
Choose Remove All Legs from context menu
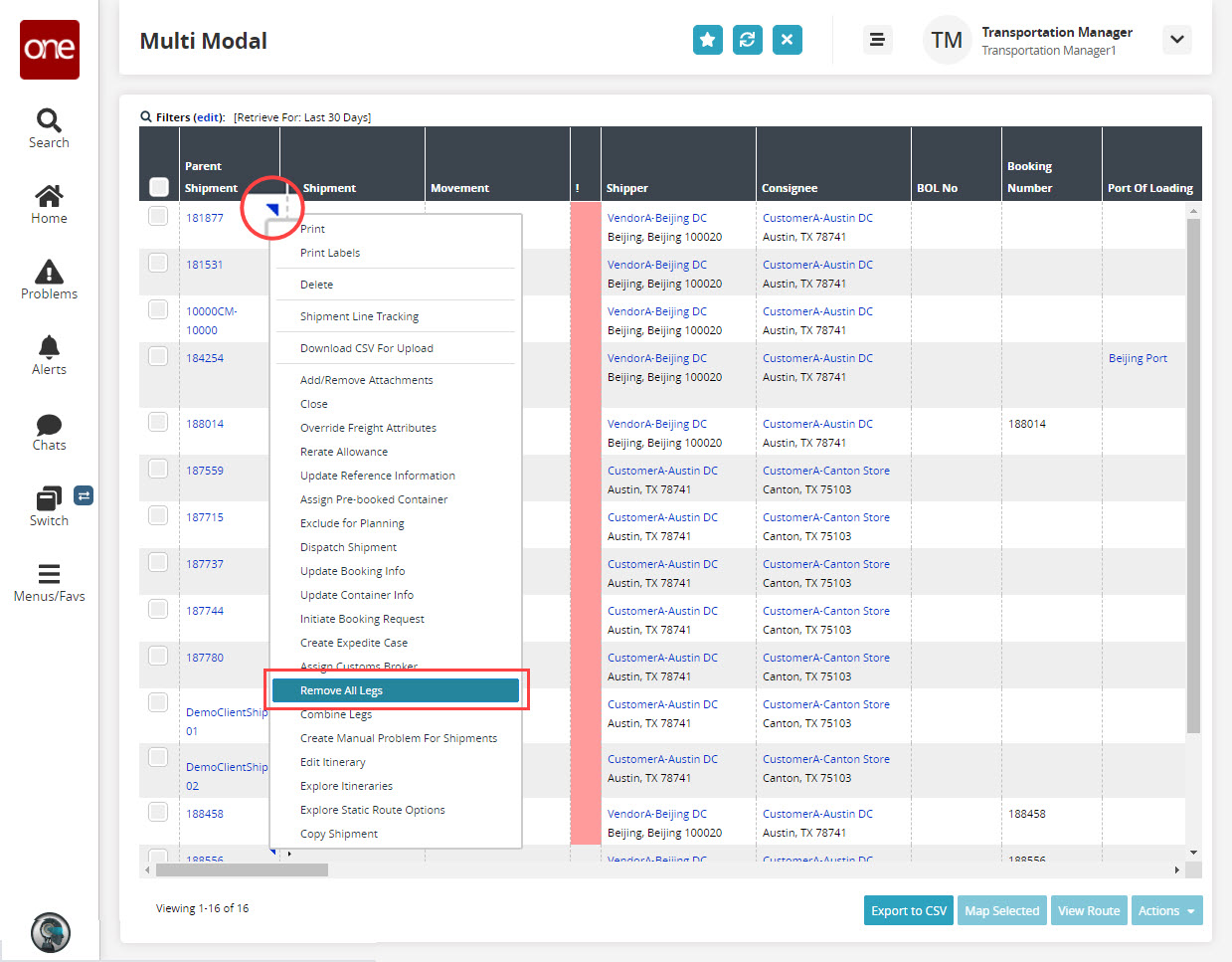396,690
